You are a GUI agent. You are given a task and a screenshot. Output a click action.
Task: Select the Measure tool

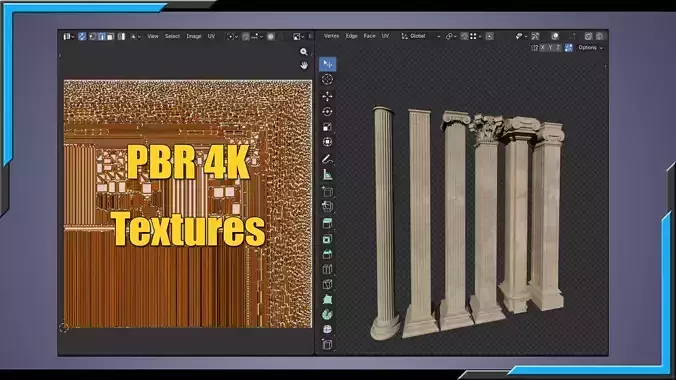[327, 174]
